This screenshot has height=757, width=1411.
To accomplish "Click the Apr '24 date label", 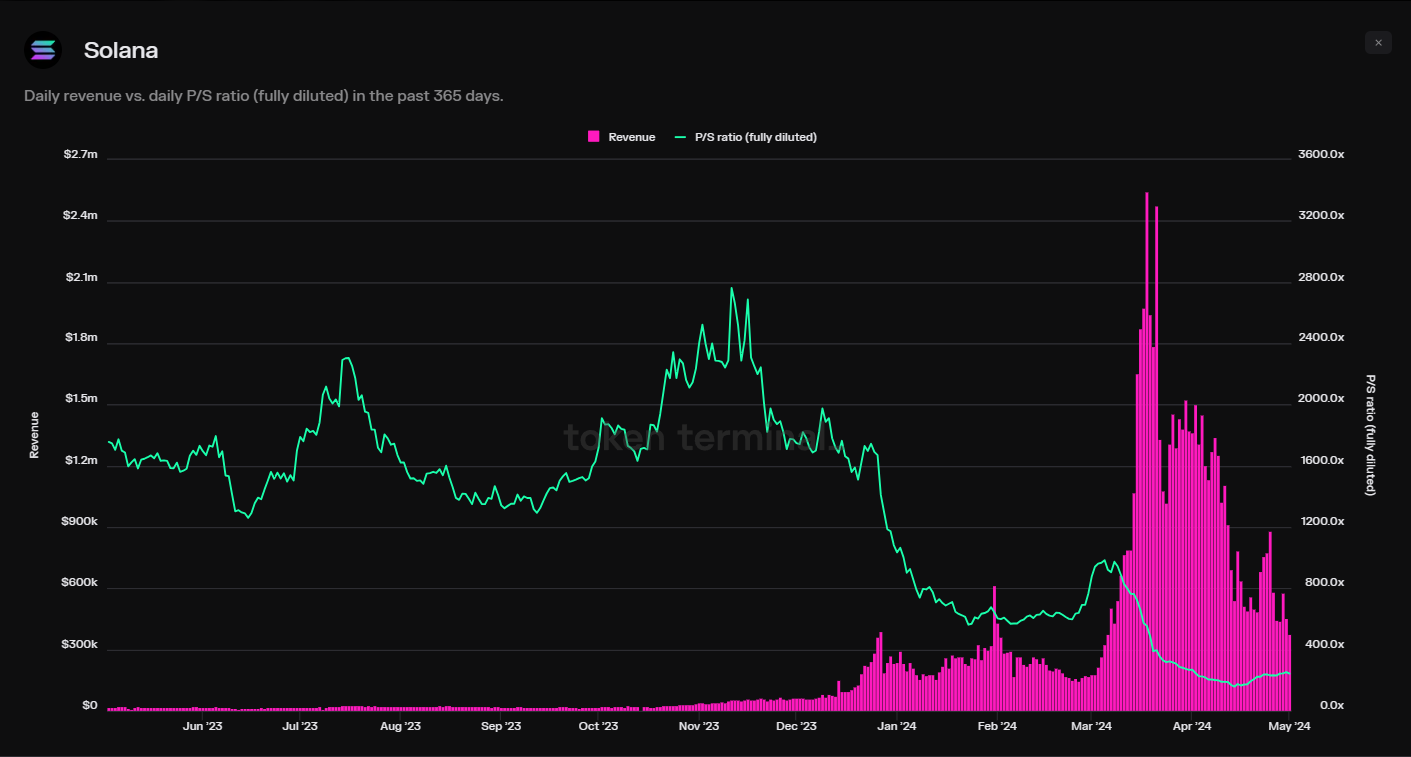I will coord(1191,727).
